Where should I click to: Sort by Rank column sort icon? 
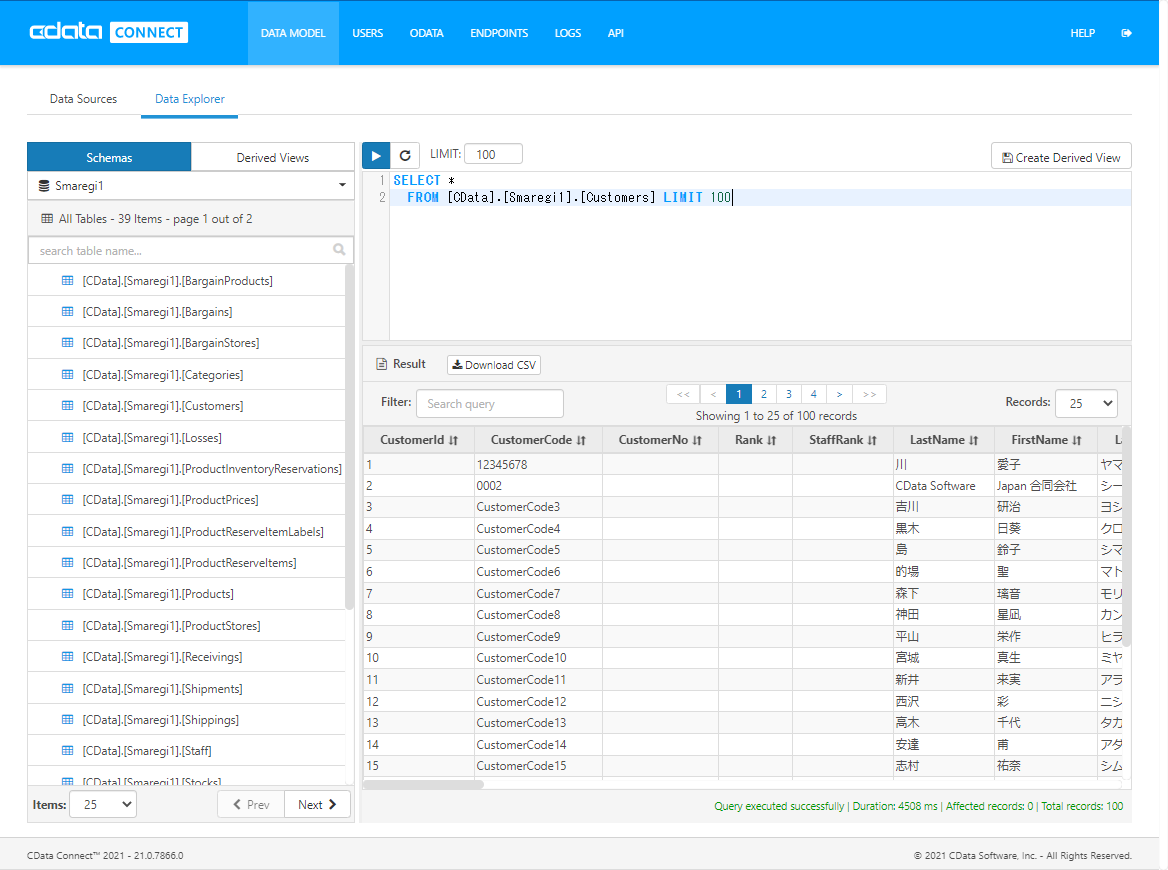[772, 440]
